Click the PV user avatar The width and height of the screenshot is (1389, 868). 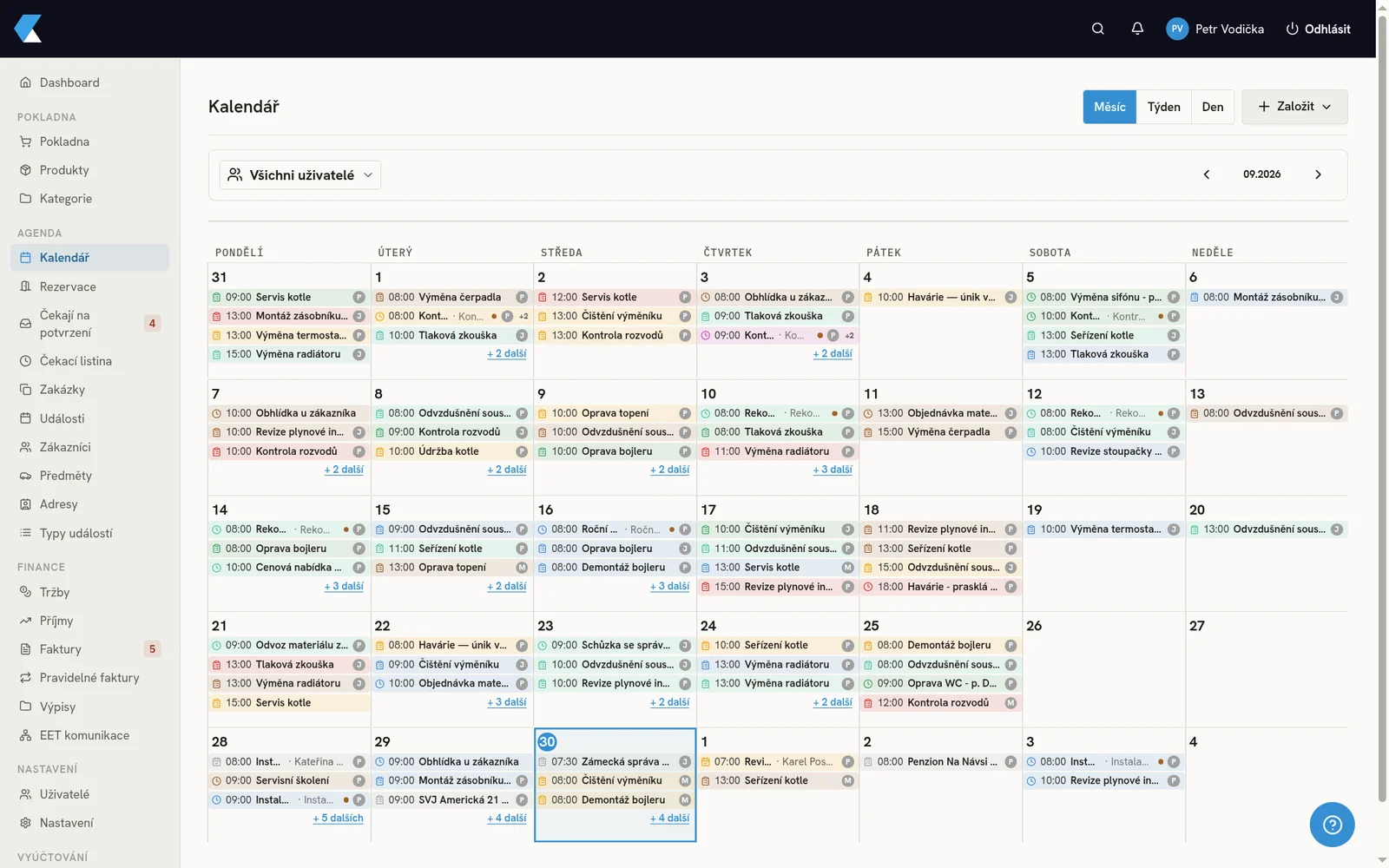tap(1177, 29)
